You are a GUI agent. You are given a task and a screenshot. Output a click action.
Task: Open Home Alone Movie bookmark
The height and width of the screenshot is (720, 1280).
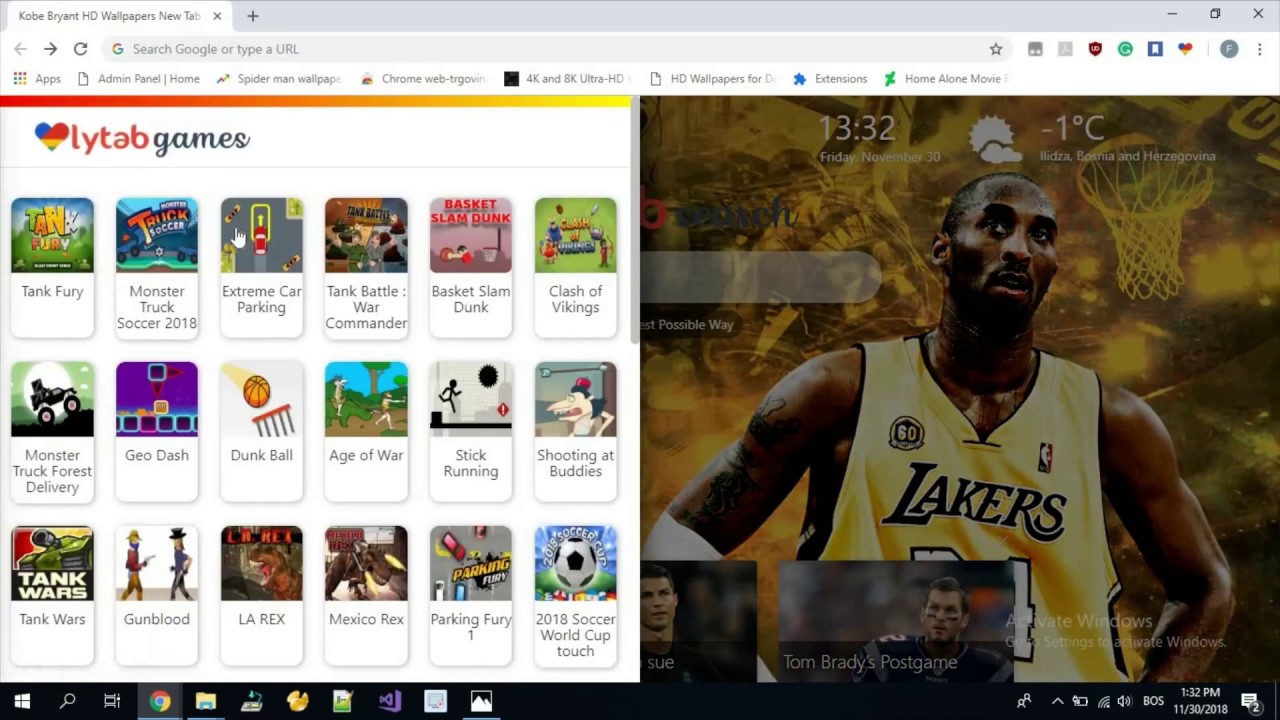pyautogui.click(x=945, y=78)
